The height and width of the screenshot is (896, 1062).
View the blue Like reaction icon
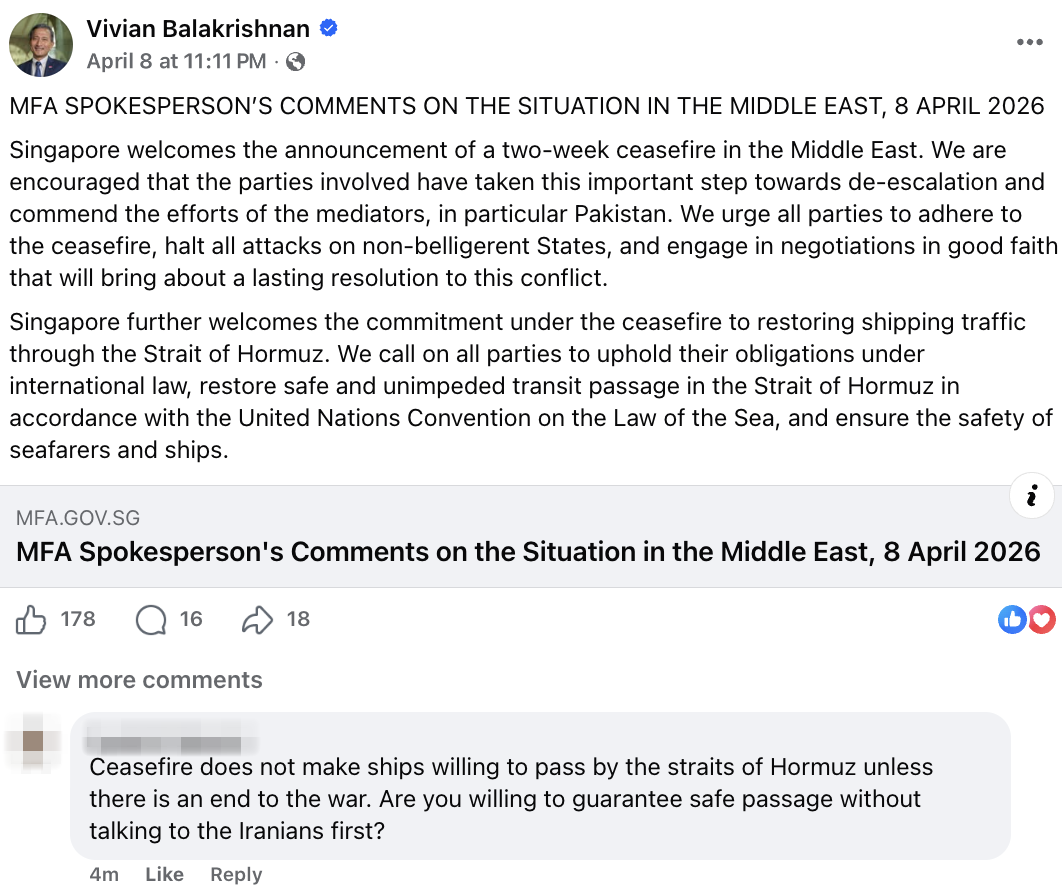pyautogui.click(x=1012, y=620)
